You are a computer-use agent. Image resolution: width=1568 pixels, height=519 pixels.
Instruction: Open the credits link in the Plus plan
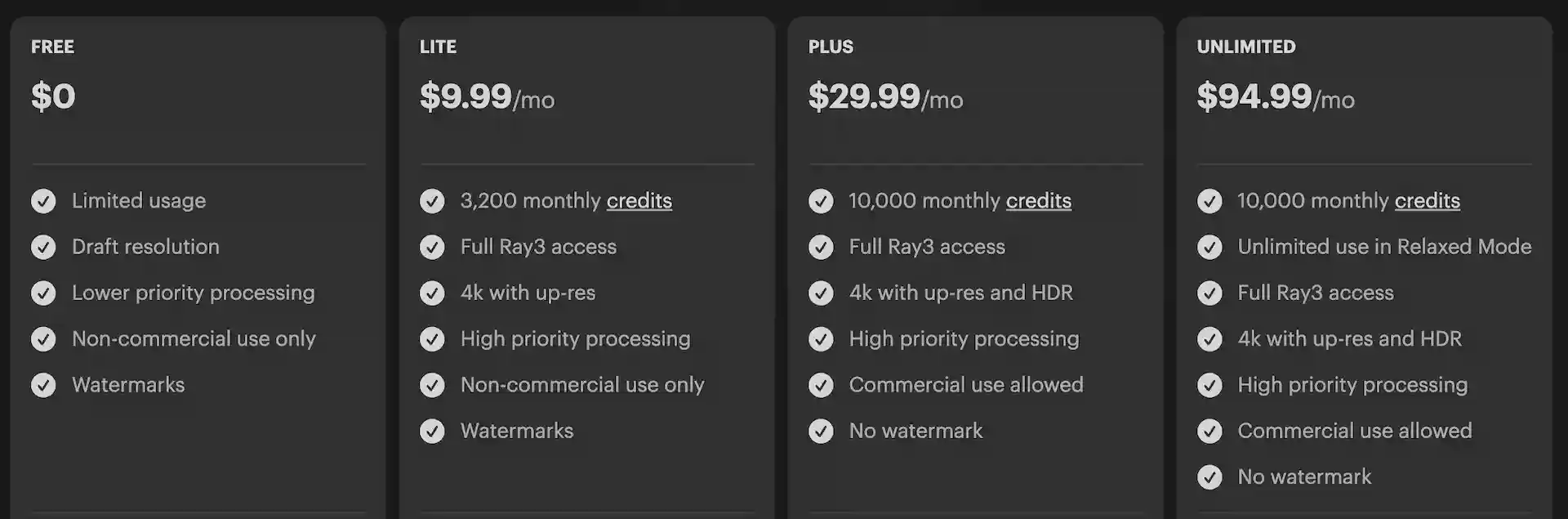pos(1038,201)
